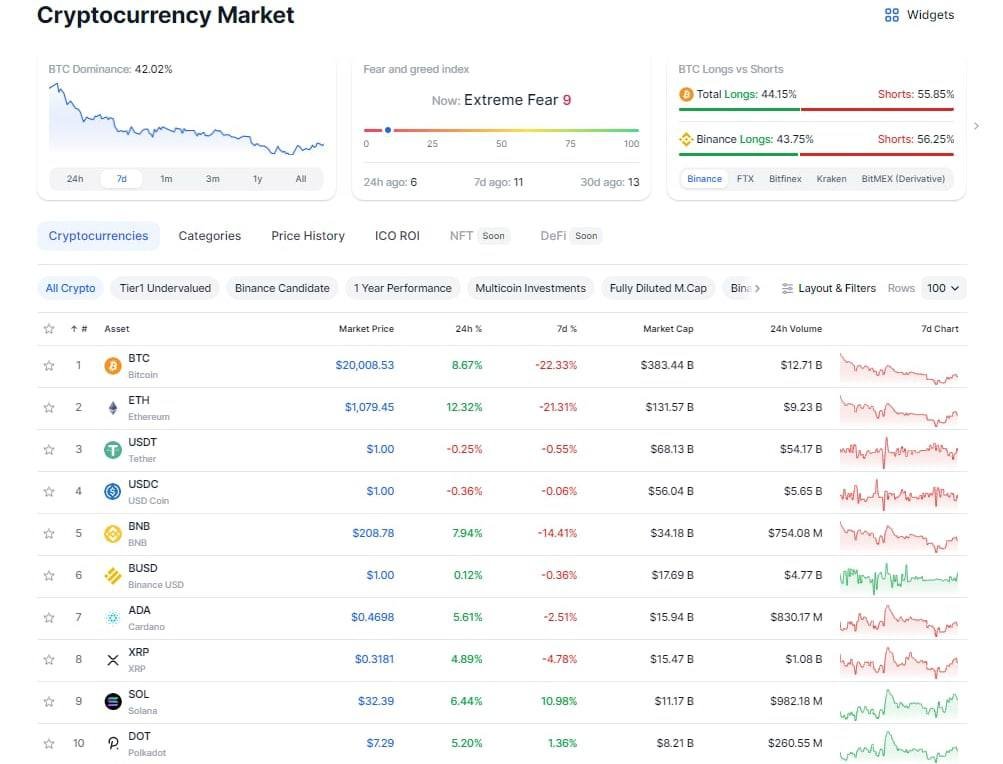Image resolution: width=1003 pixels, height=764 pixels.
Task: Apply the Multicoin Investments filter
Action: [x=530, y=289]
